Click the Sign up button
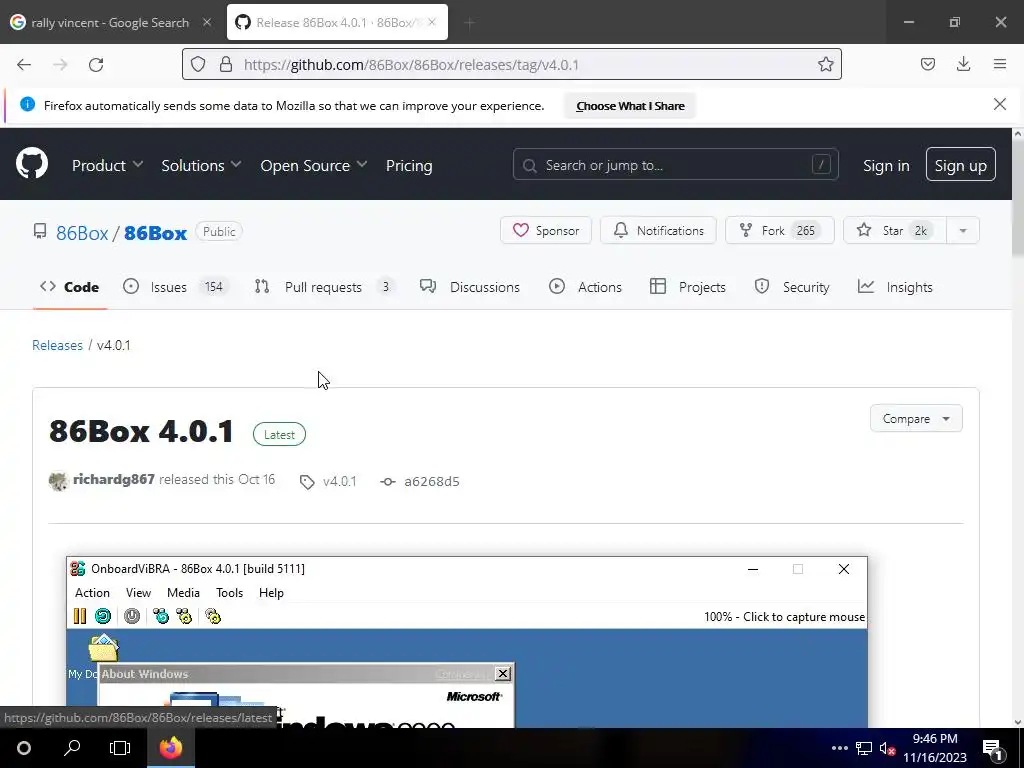This screenshot has height=768, width=1024. [960, 165]
